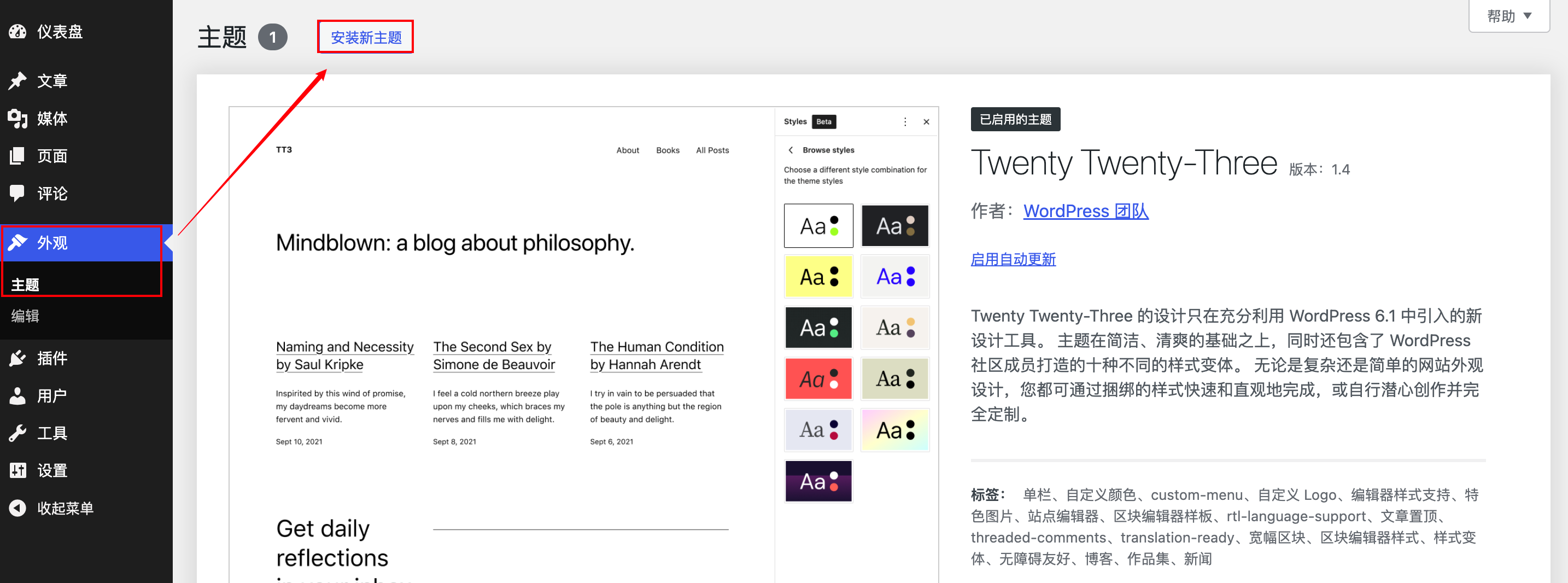Click the Sept 8, 2021 post date
This screenshot has height=583, width=1568.
454,442
